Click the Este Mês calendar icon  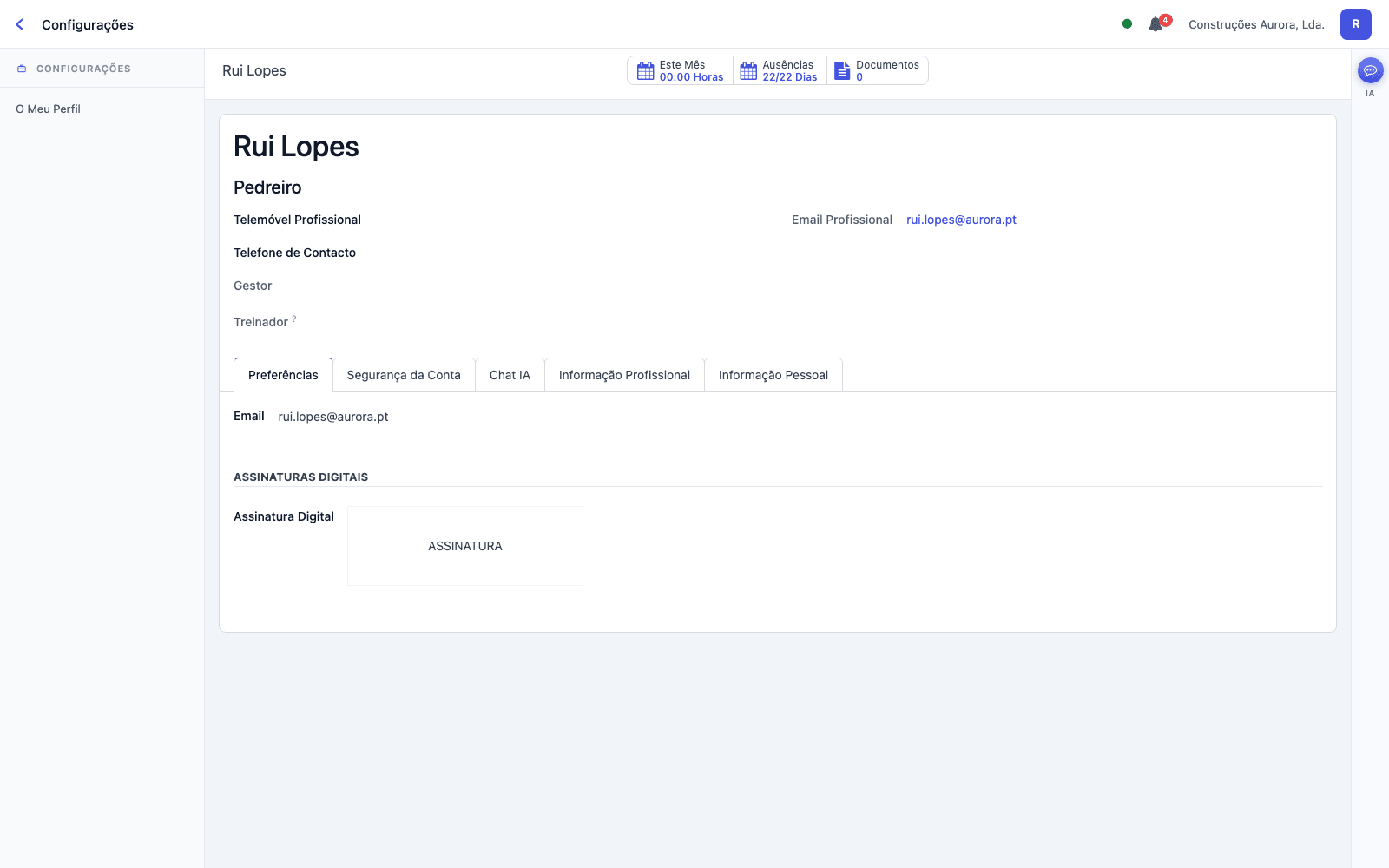tap(645, 71)
